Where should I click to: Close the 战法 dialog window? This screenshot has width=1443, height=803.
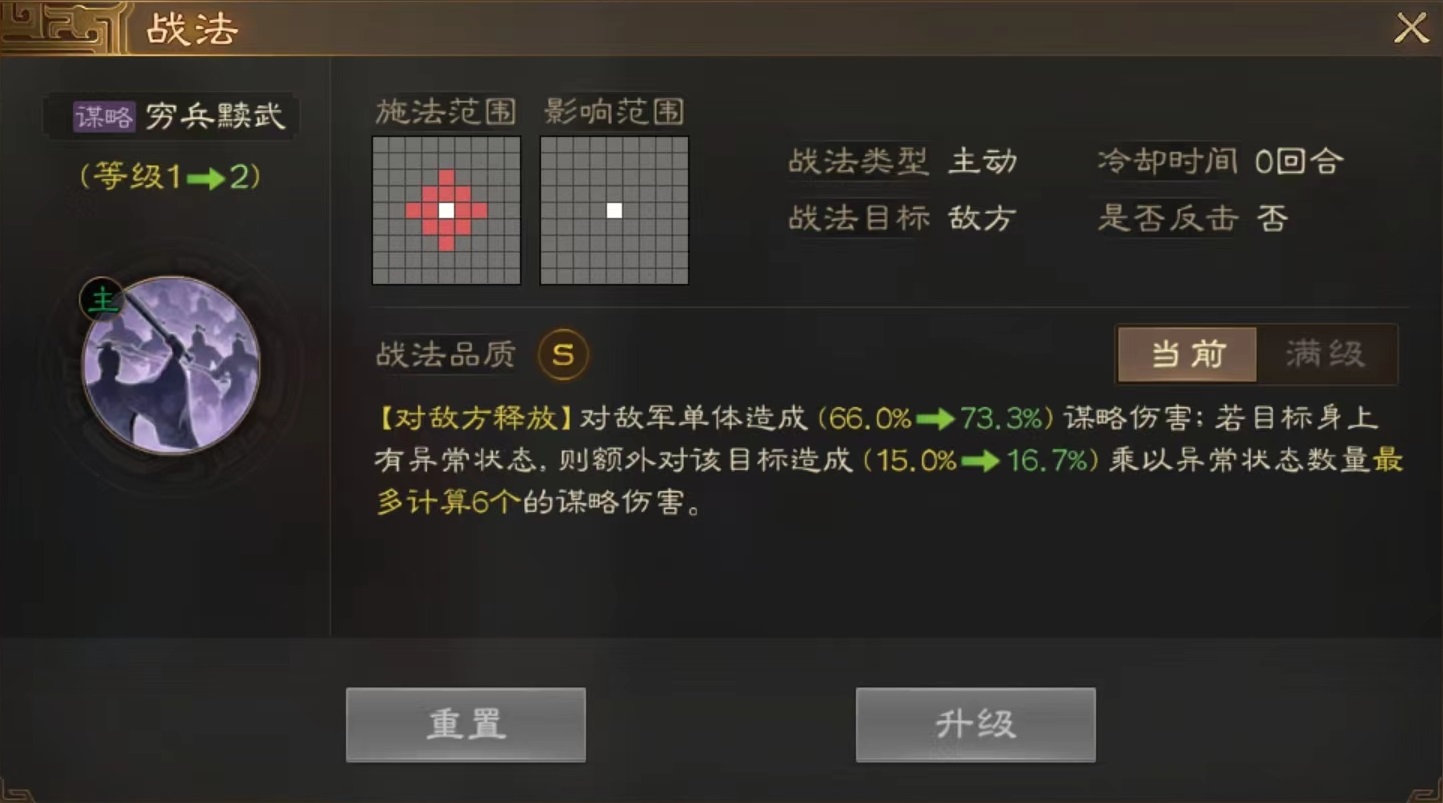point(1411,28)
